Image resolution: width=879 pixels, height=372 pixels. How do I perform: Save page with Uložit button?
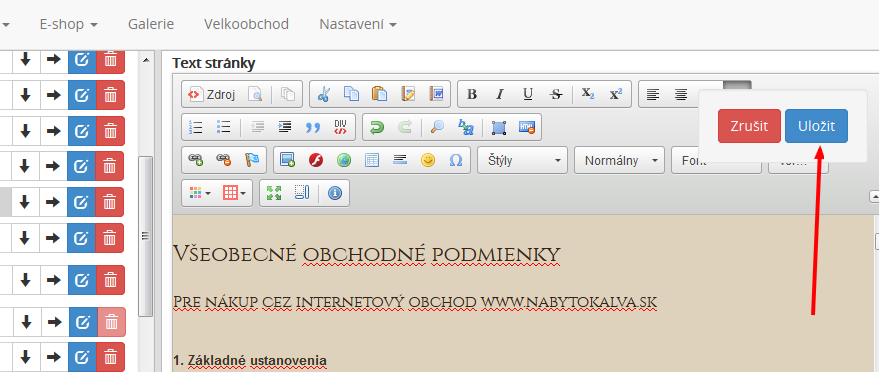[816, 126]
